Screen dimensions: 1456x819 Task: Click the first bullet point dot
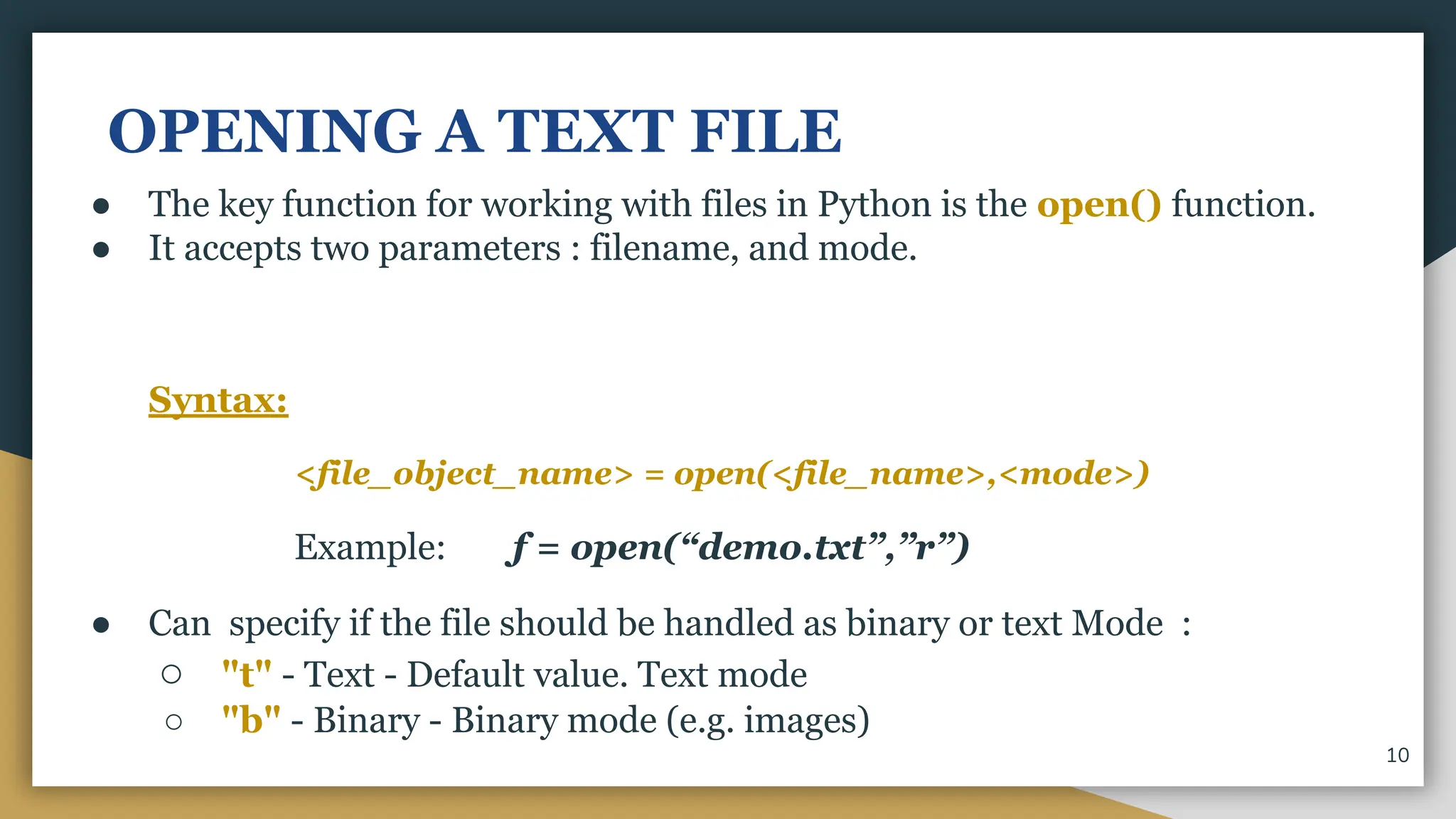tap(101, 206)
